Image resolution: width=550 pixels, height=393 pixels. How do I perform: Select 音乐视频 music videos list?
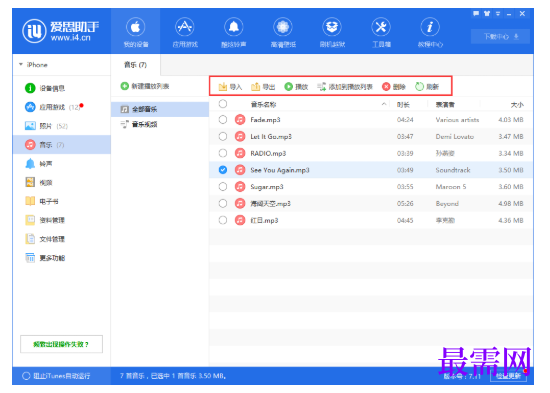point(160,124)
